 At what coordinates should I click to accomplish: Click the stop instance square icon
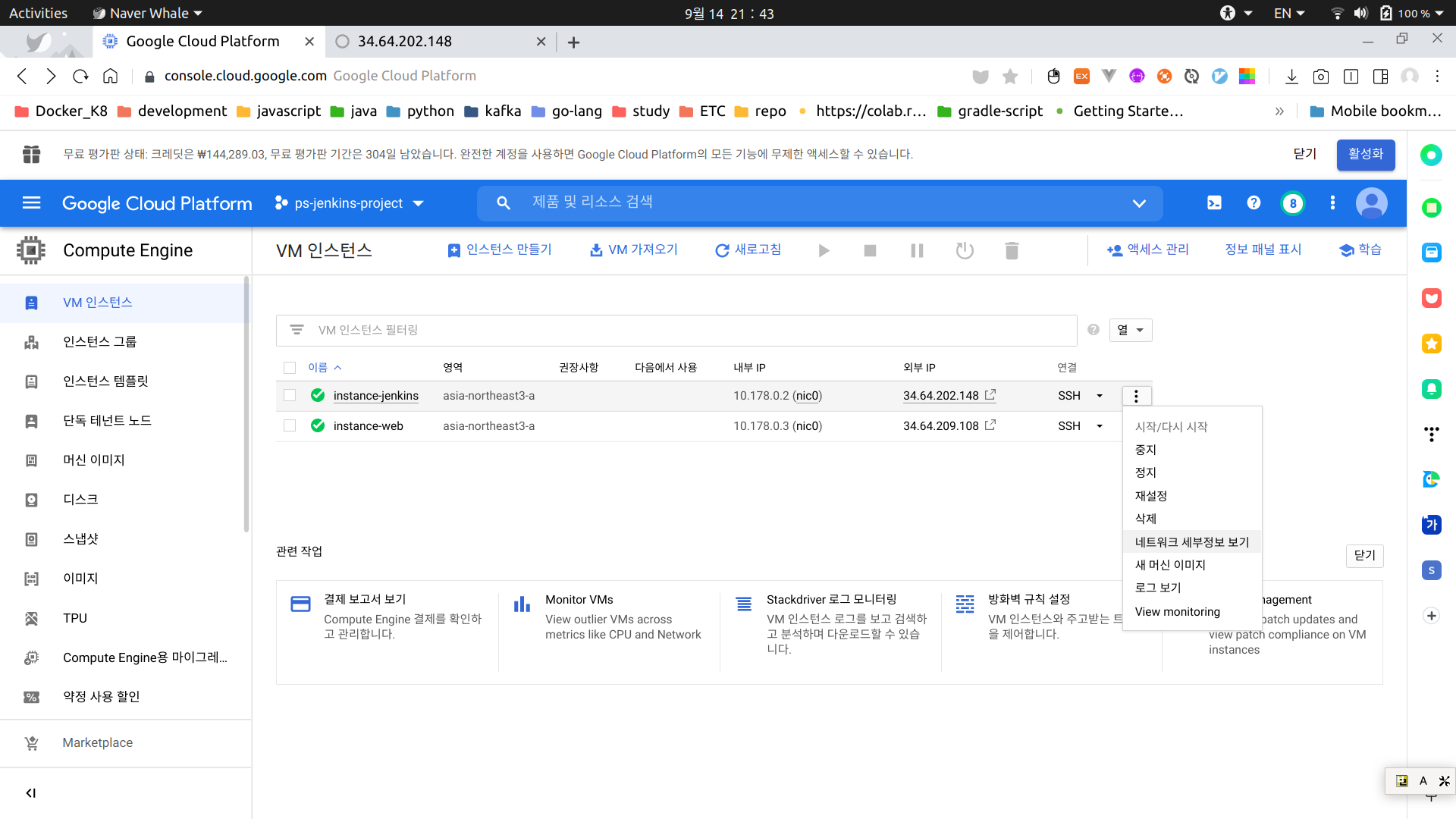870,250
